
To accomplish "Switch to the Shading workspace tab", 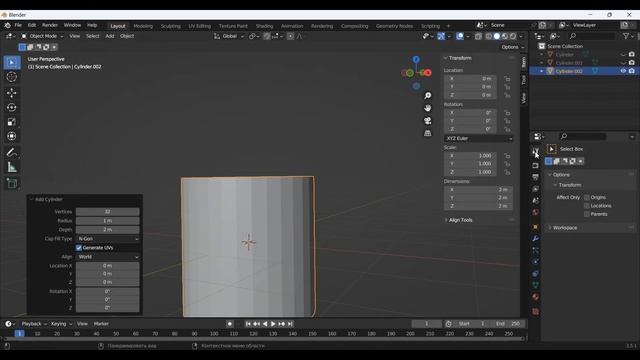I will [264, 26].
